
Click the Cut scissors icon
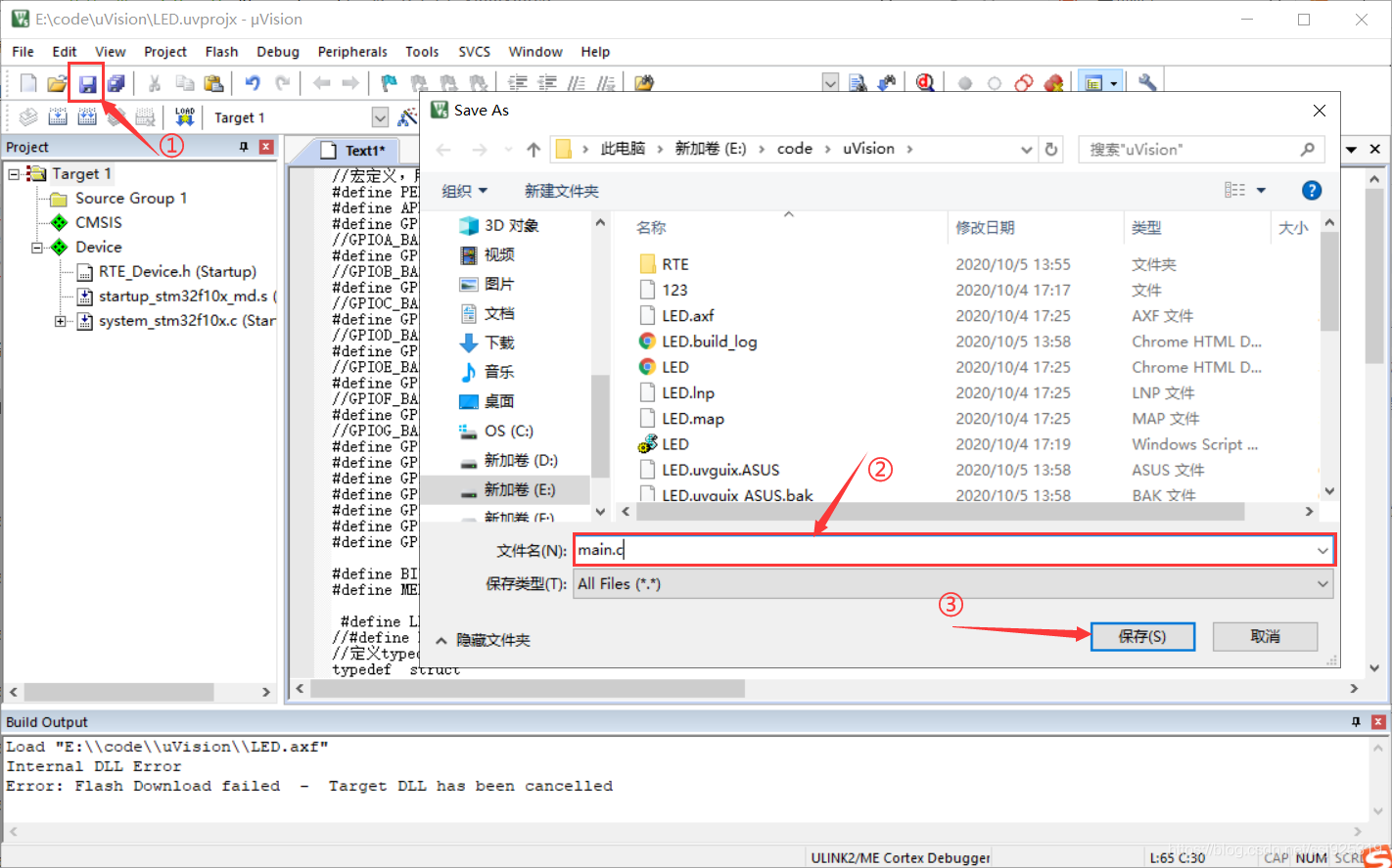pyautogui.click(x=154, y=84)
